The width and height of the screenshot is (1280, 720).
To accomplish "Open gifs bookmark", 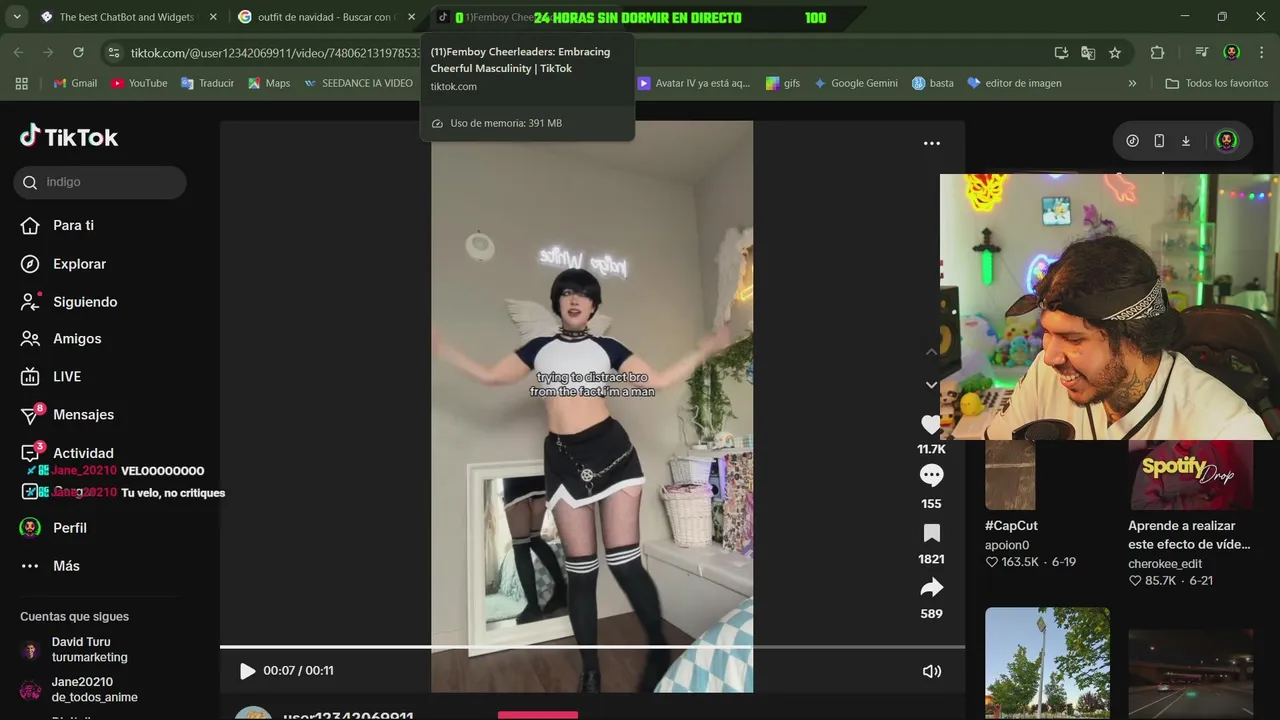I will pos(783,83).
